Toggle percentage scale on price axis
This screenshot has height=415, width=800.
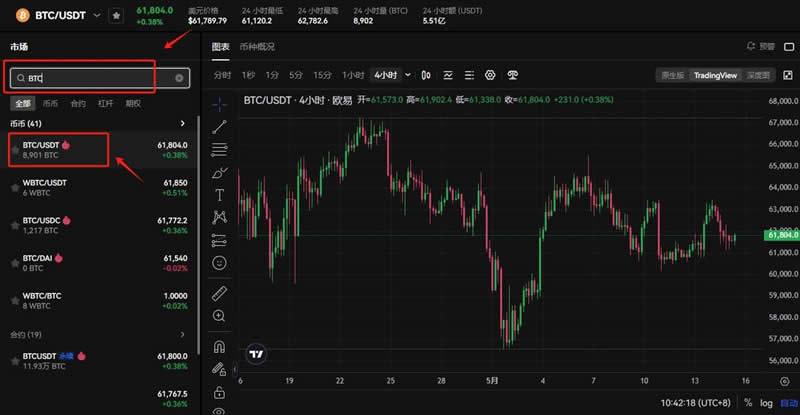point(744,401)
